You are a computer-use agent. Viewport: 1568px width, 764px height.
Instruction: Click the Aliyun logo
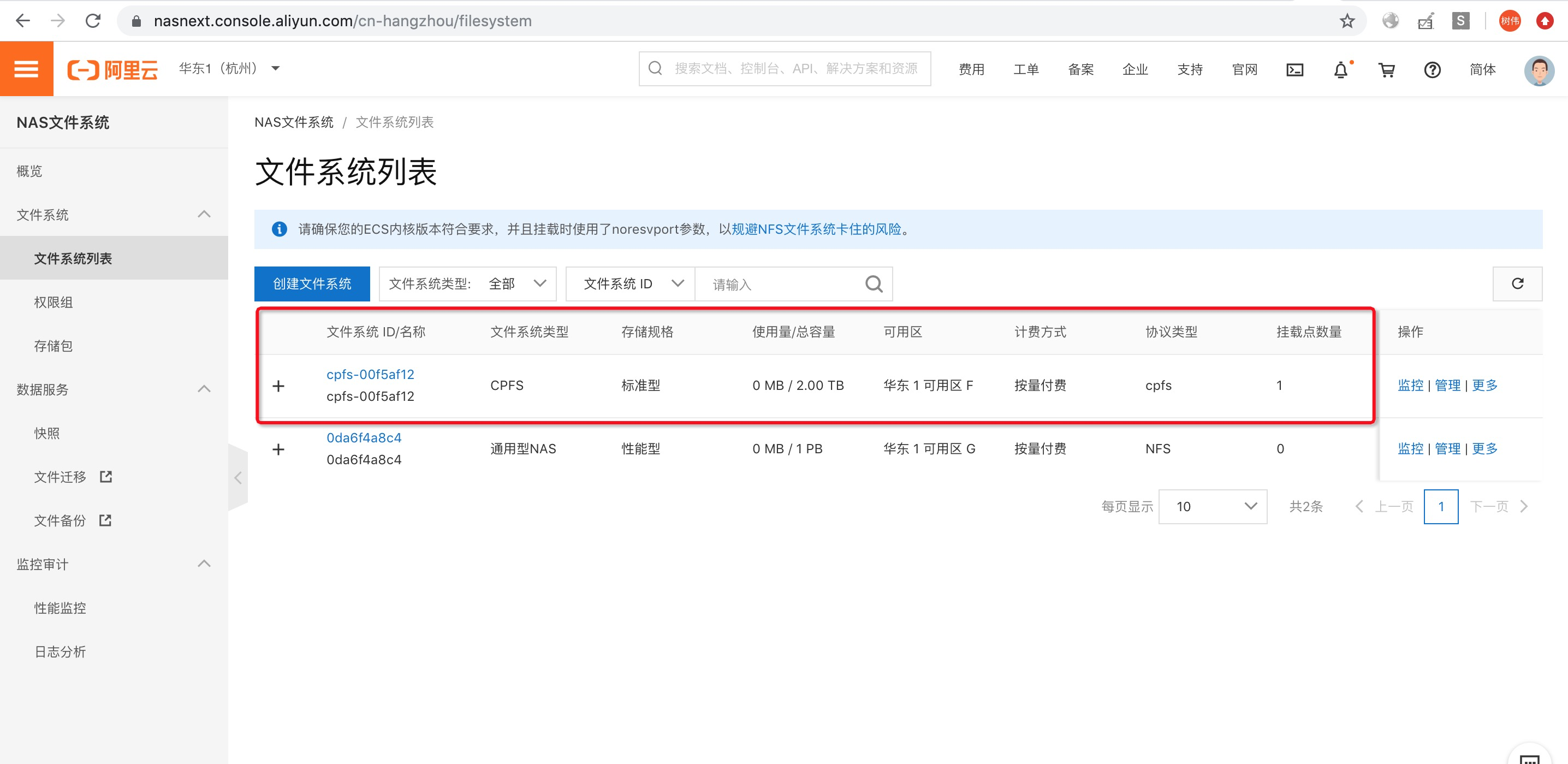tap(112, 69)
